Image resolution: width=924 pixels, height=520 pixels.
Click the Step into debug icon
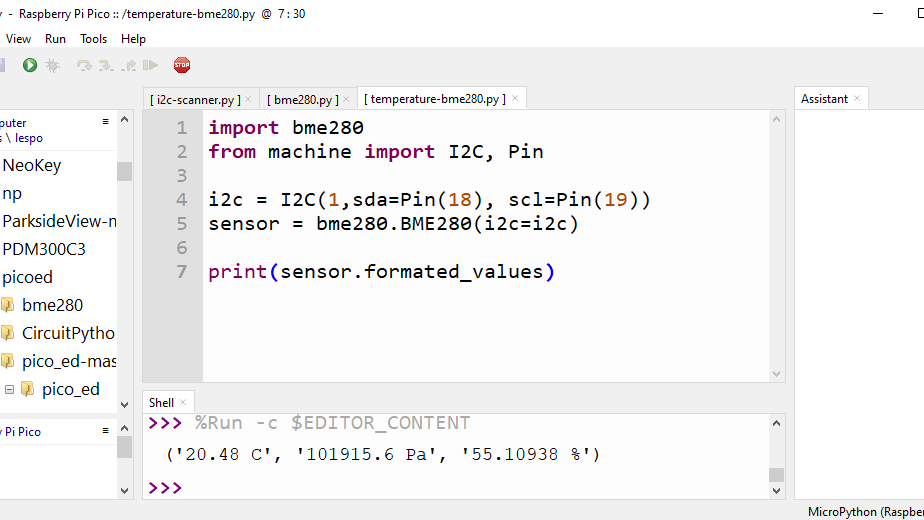(x=106, y=65)
